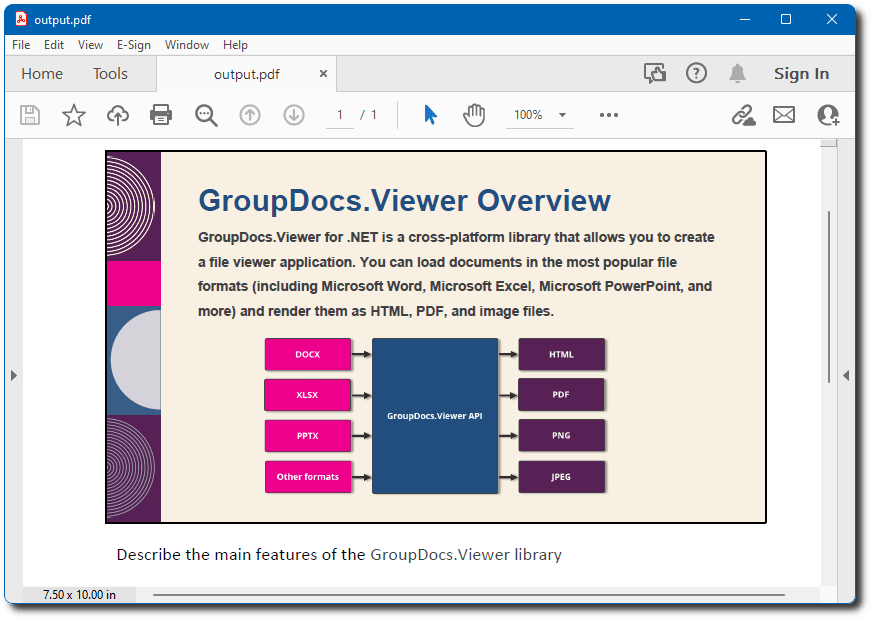Open Help via the question mark icon
Screen dimensions: 872x620
[696, 73]
